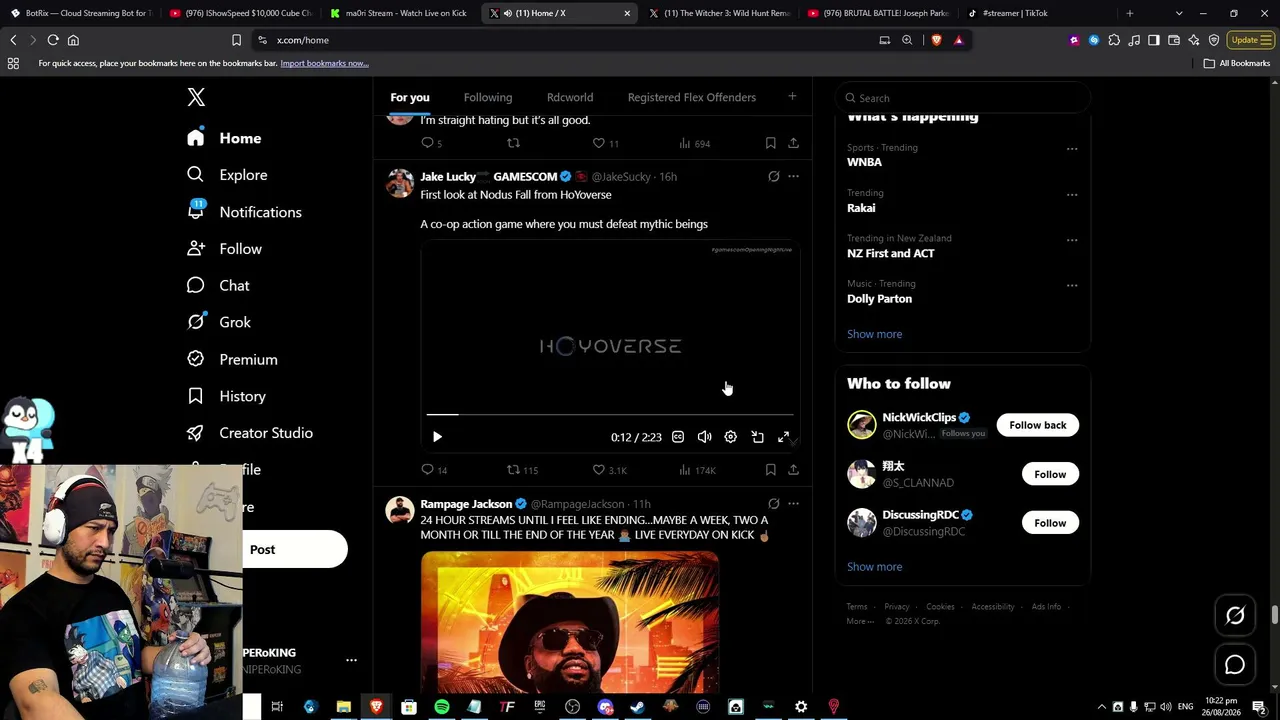Enter fullscreen on the video
This screenshot has height=720, width=1280.
784,437
